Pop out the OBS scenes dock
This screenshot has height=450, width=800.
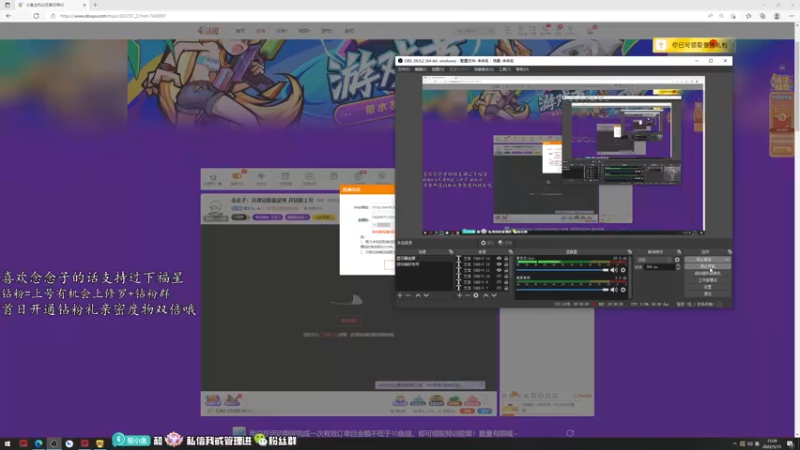pyautogui.click(x=451, y=252)
